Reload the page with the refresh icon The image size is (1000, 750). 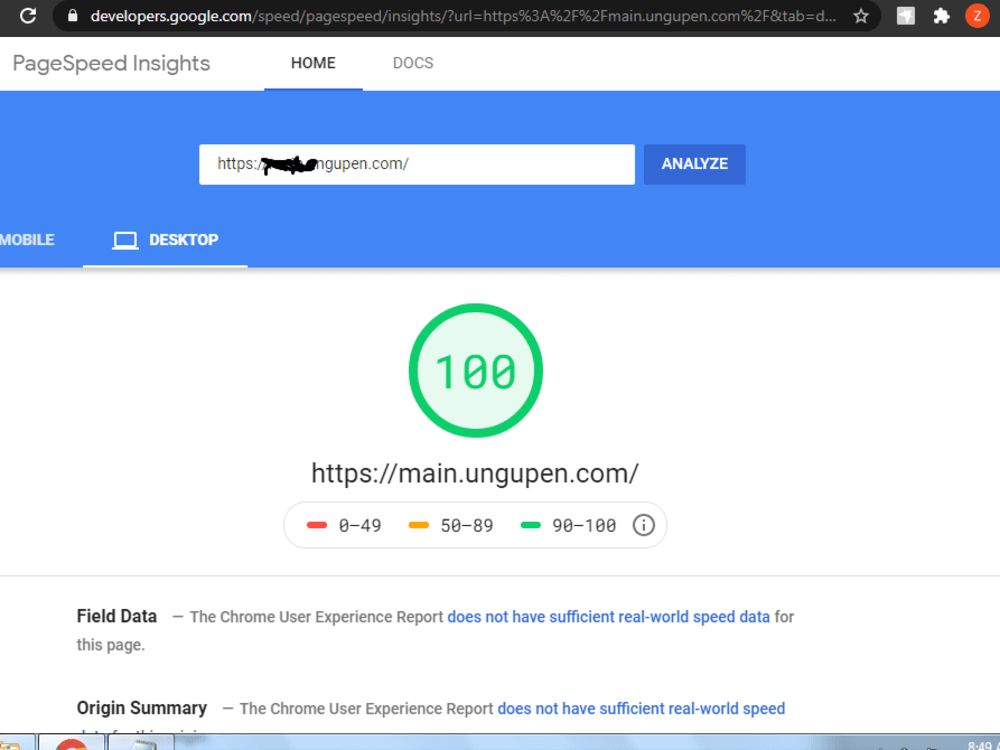[x=27, y=15]
